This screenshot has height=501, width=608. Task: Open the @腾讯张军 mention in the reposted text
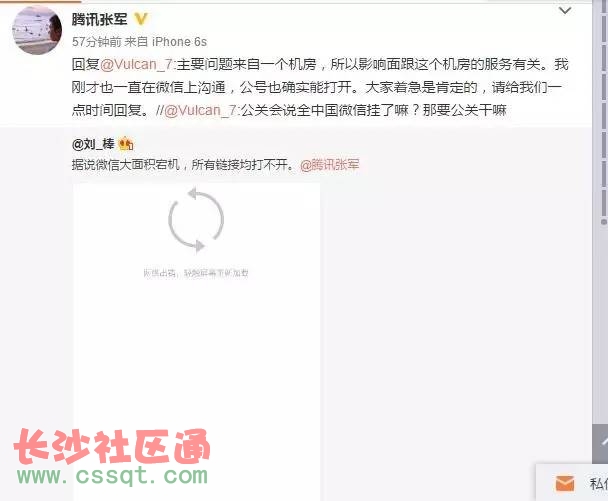click(330, 165)
